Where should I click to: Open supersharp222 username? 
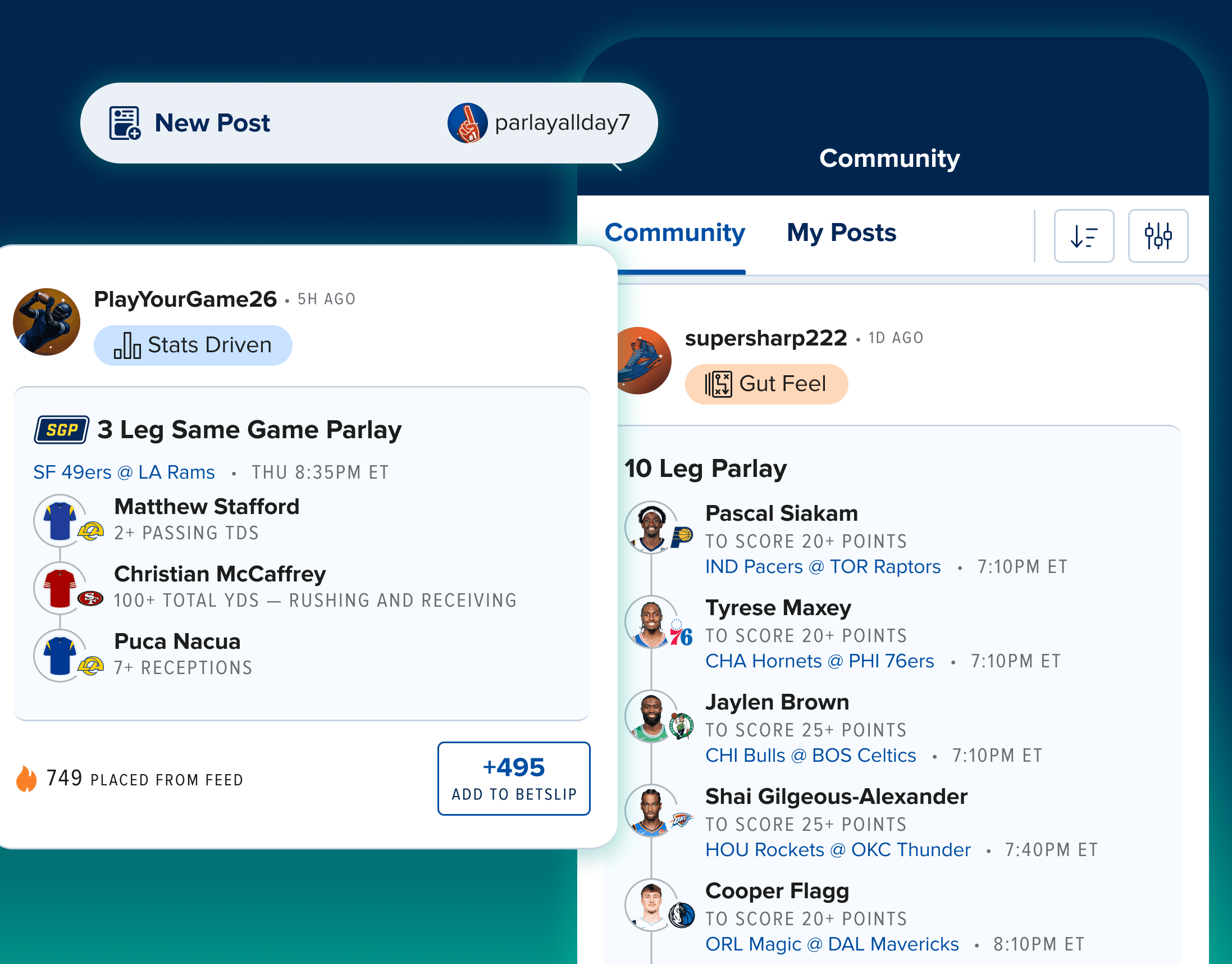point(766,338)
